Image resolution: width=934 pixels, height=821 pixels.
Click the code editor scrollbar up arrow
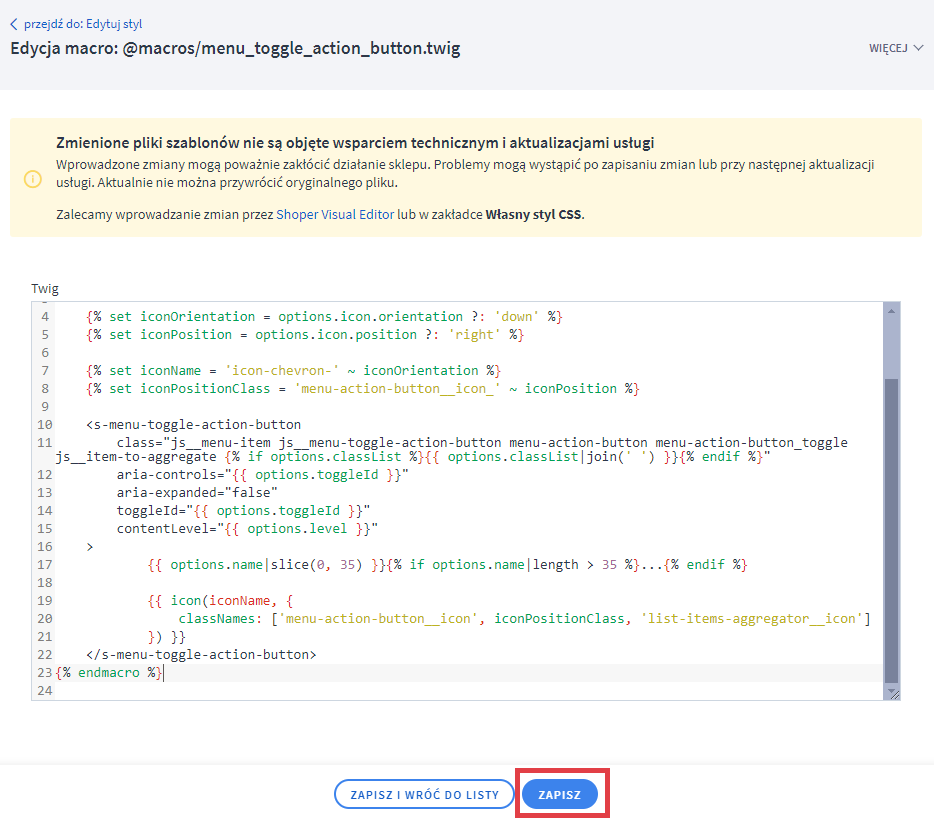(891, 310)
